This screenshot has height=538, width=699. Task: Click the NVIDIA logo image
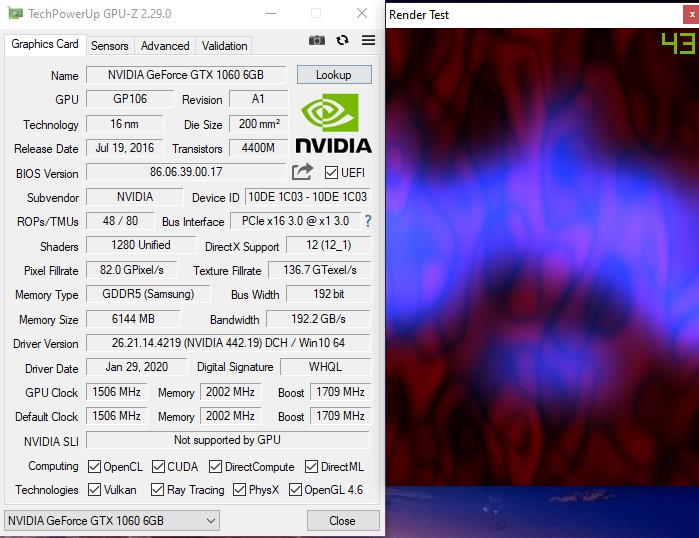pos(333,123)
